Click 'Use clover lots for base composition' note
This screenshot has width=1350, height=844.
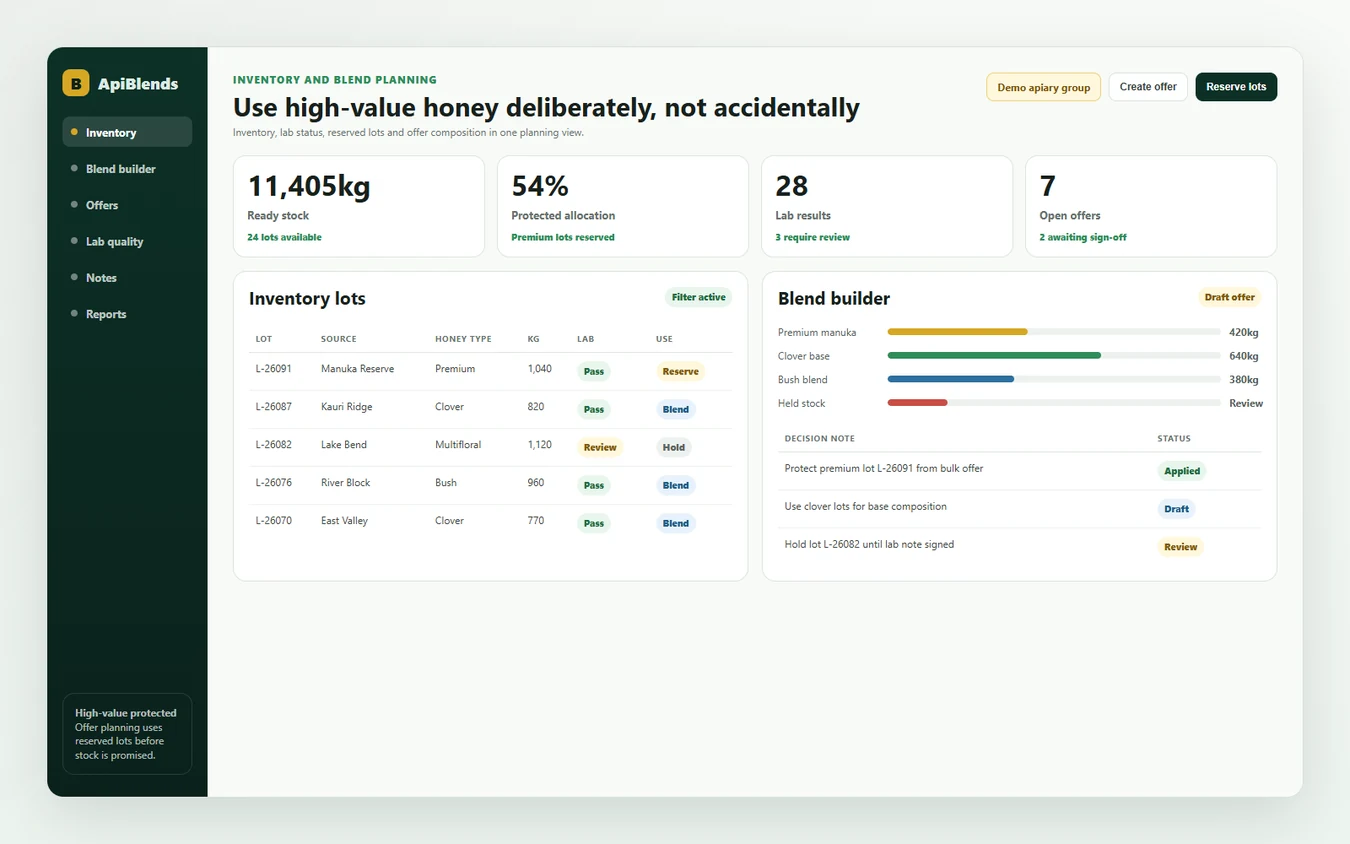click(x=866, y=506)
